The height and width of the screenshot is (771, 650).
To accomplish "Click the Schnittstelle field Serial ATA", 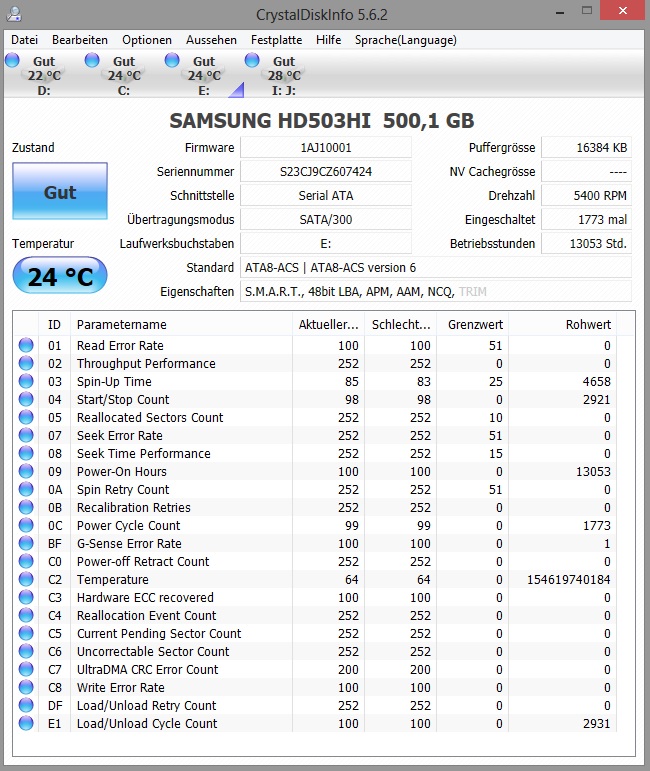I will [325, 196].
